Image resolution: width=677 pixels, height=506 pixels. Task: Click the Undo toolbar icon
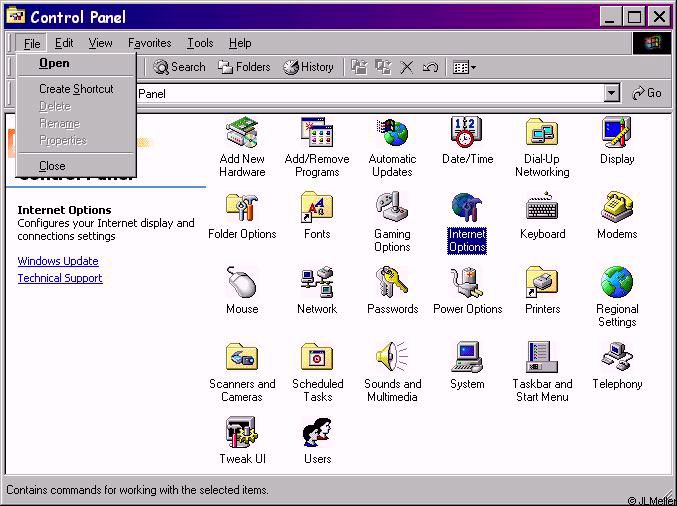(430, 67)
